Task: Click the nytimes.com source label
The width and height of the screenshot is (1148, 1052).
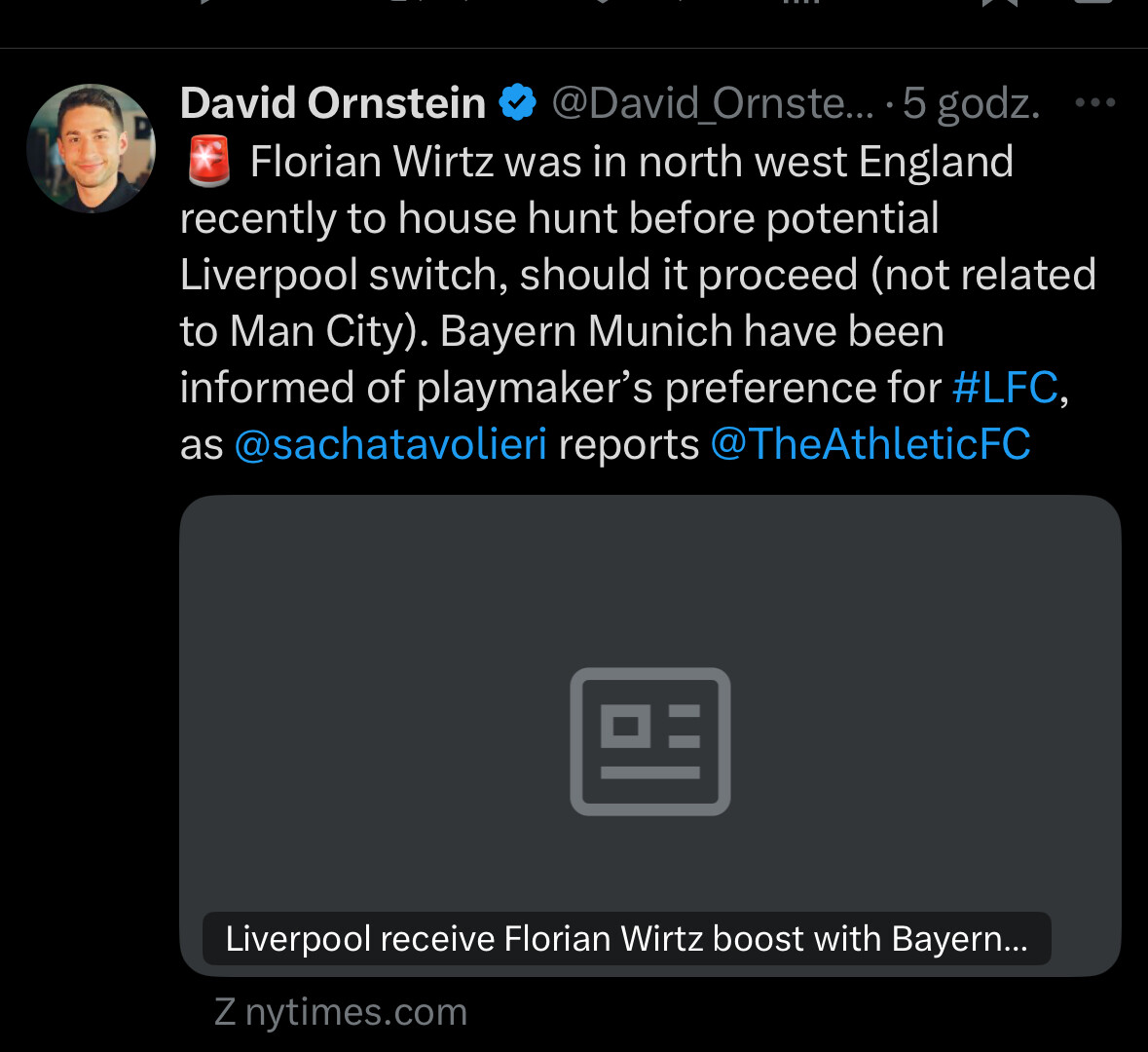Action: (341, 1012)
